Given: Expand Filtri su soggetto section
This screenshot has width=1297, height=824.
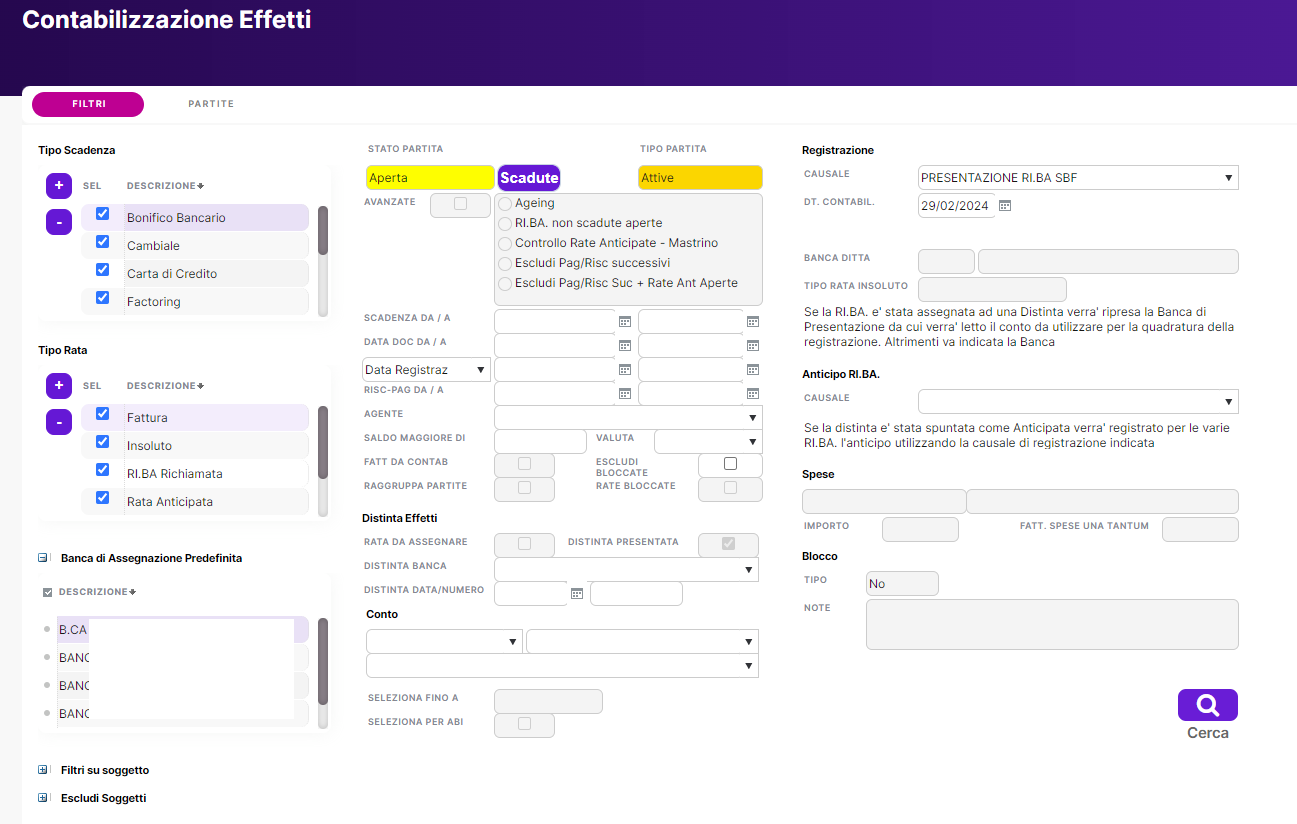Looking at the screenshot, I should (43, 770).
